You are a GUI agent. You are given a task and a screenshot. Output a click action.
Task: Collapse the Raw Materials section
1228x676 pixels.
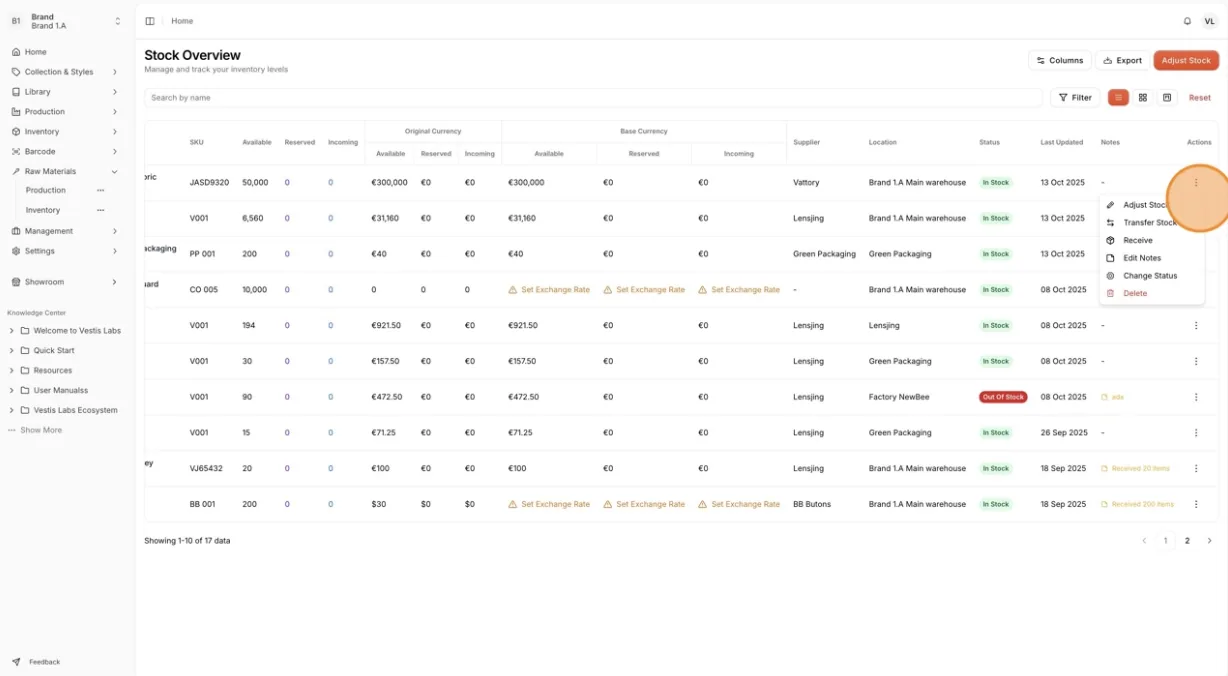click(65, 172)
